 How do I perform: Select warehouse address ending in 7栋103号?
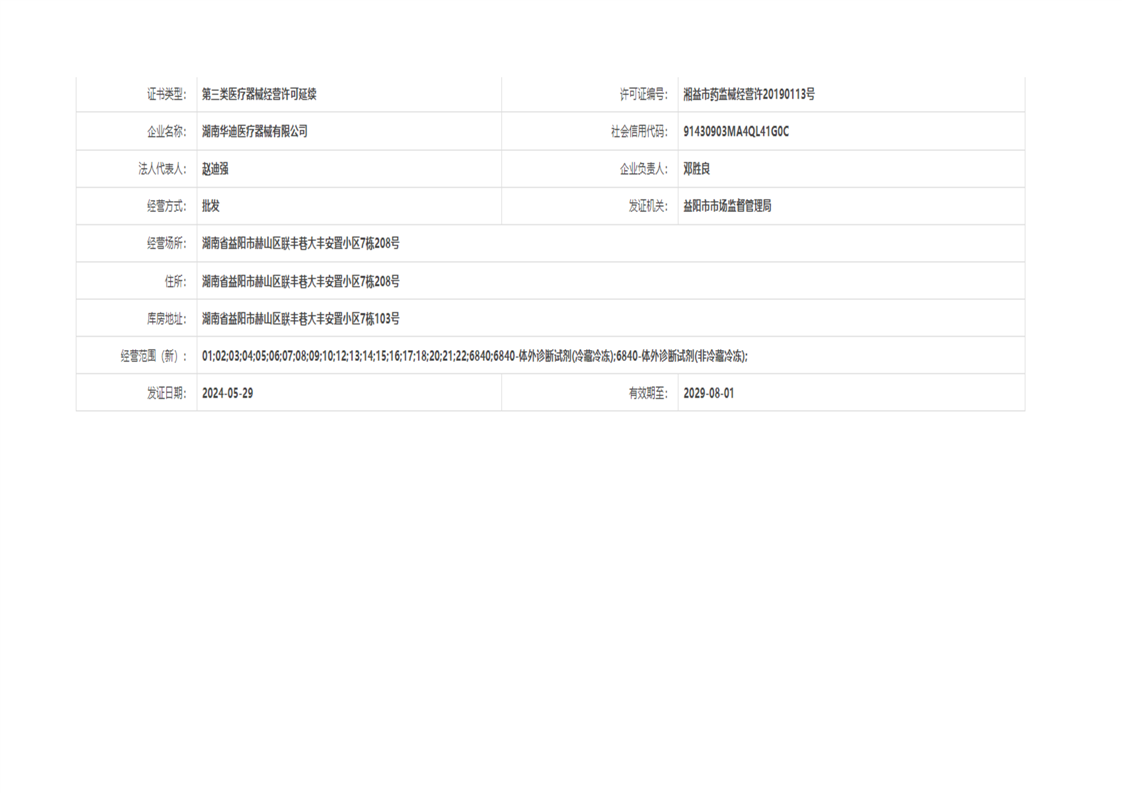pyautogui.click(x=300, y=318)
